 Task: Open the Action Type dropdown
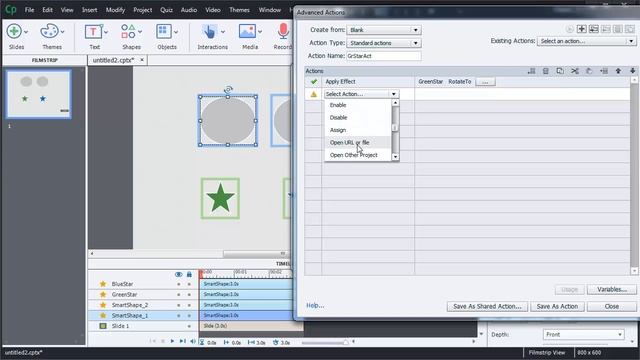point(384,43)
